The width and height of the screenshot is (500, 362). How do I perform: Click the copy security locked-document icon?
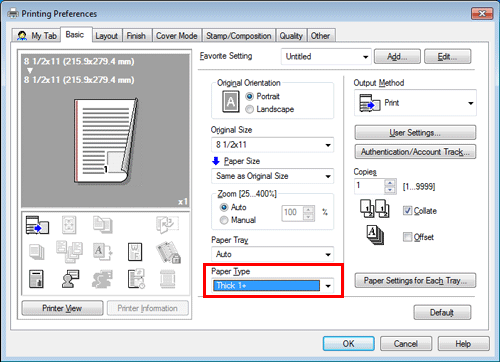(168, 252)
